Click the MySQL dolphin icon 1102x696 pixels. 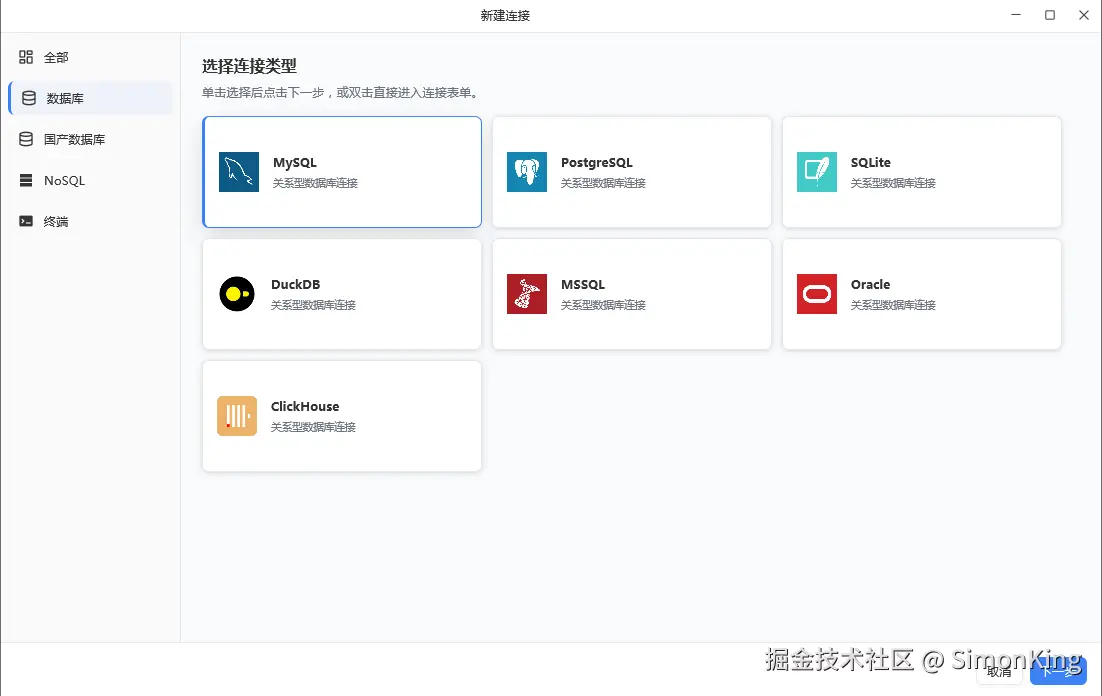pyautogui.click(x=239, y=172)
